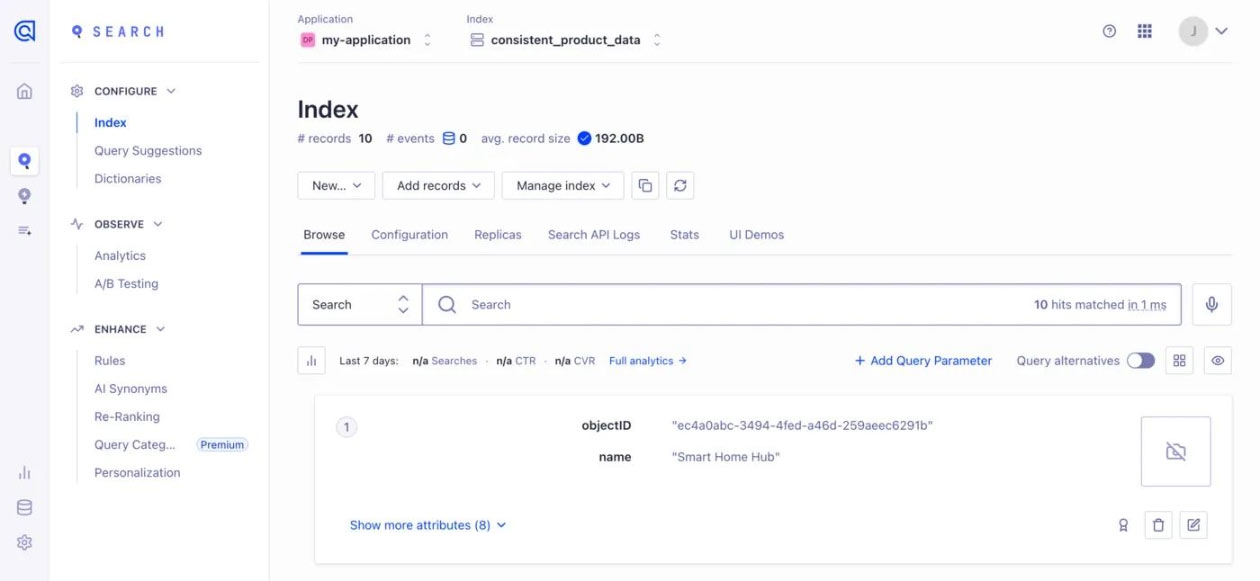Viewport: 1260px width, 581px height.
Task: Switch to the Configuration tab
Action: coord(409,235)
